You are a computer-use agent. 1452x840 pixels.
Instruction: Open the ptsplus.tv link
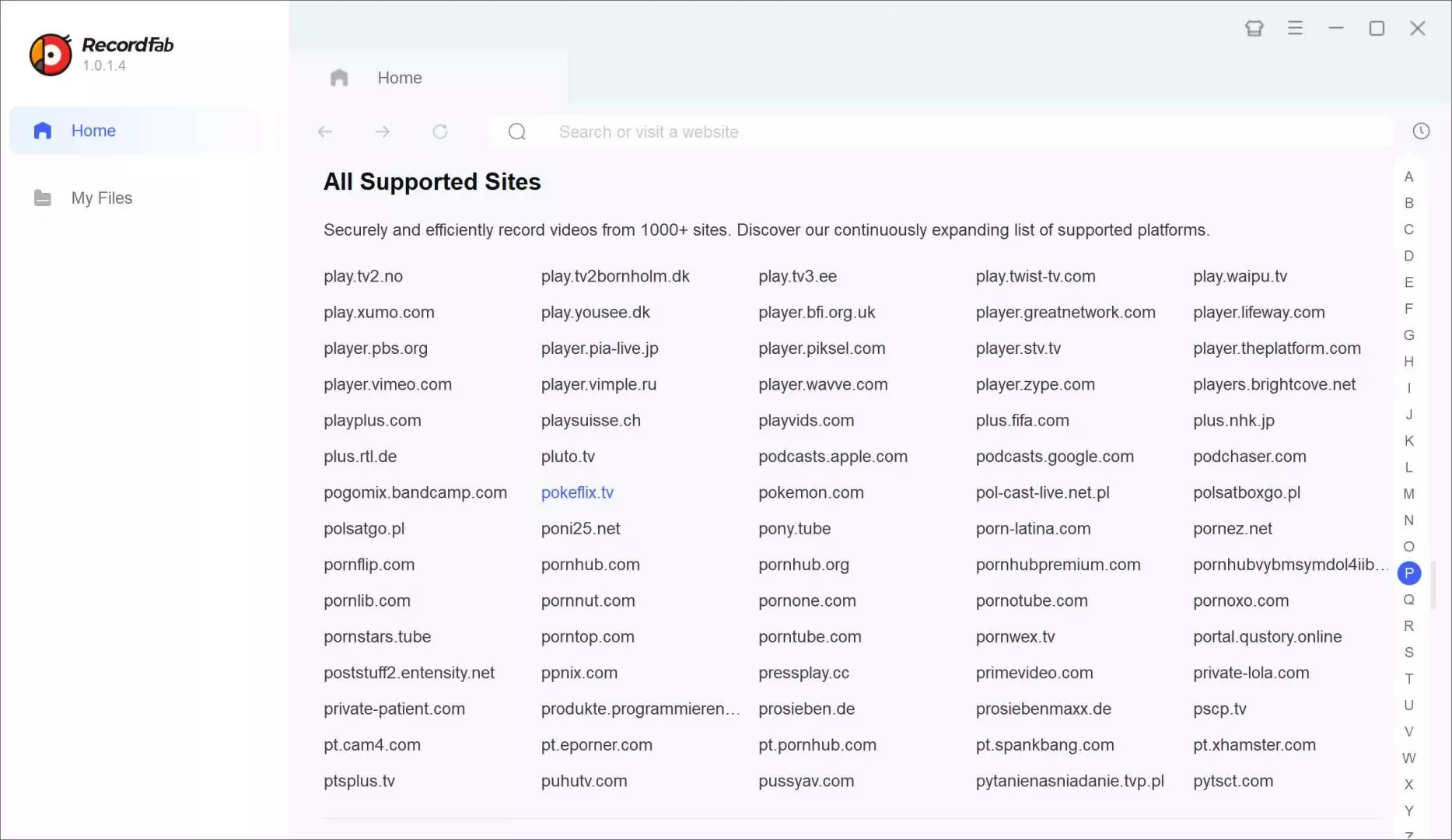359,781
